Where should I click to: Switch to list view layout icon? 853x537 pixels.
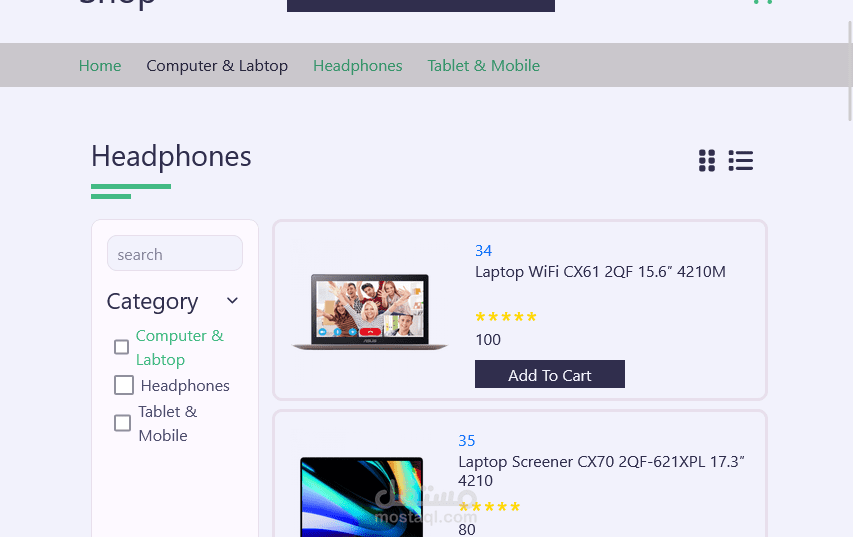pyautogui.click(x=741, y=161)
